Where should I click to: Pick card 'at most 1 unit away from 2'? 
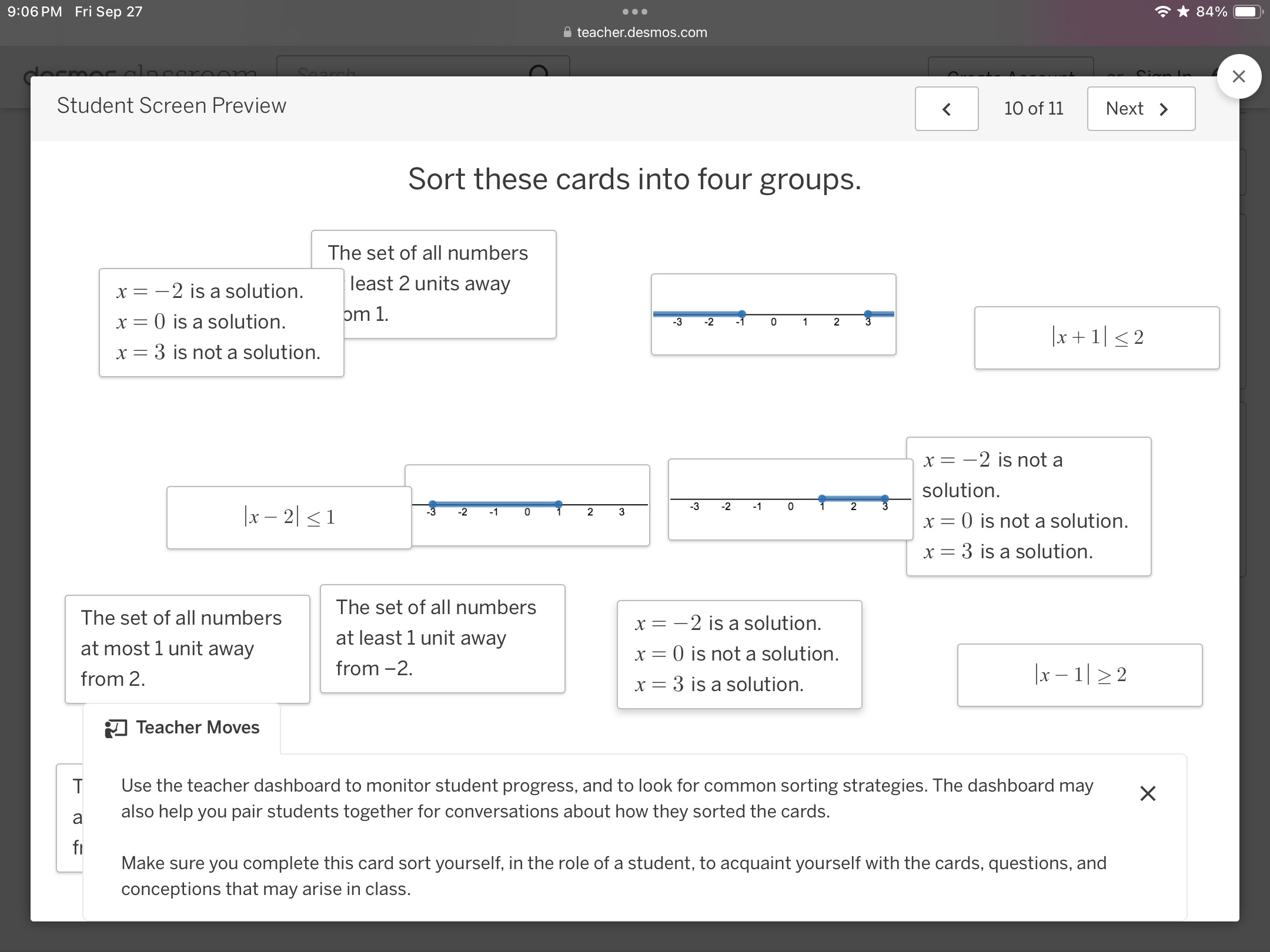187,649
